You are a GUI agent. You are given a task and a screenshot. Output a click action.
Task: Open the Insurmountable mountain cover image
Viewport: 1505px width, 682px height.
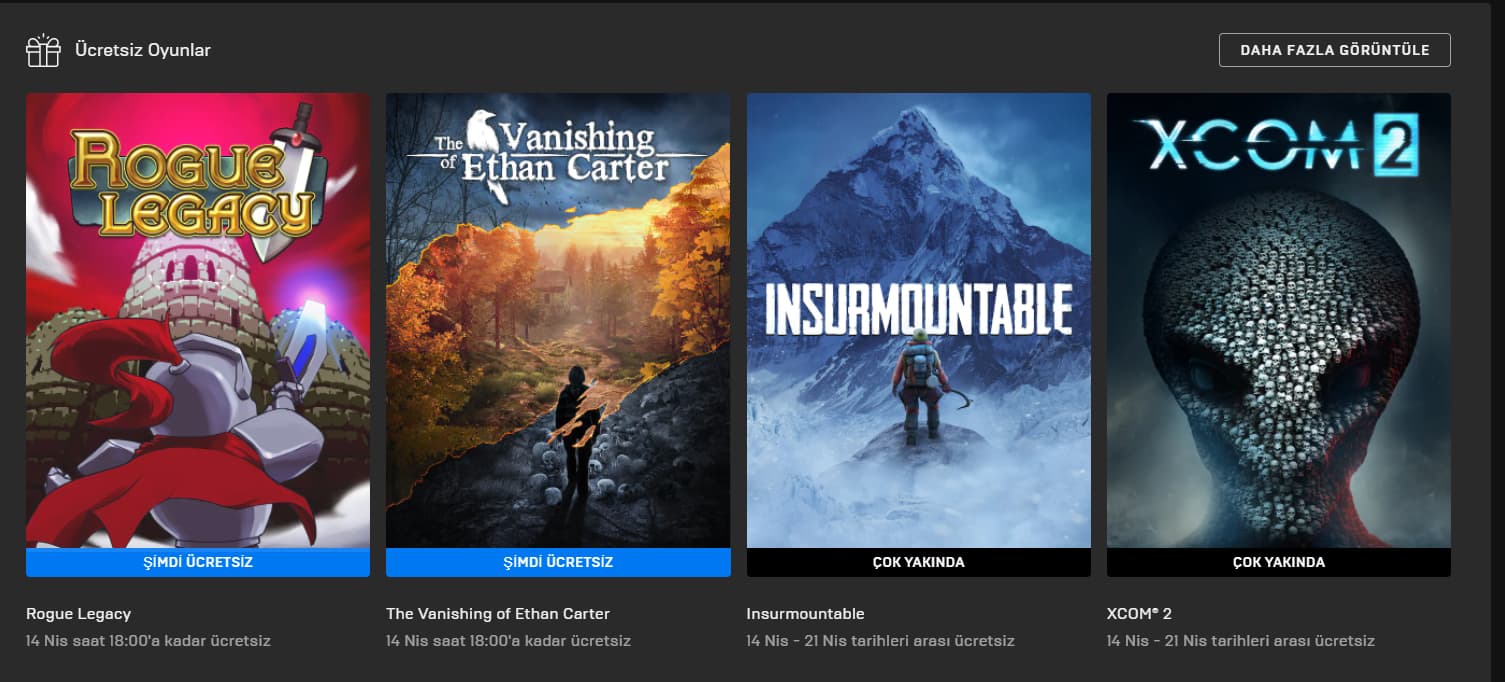(919, 320)
